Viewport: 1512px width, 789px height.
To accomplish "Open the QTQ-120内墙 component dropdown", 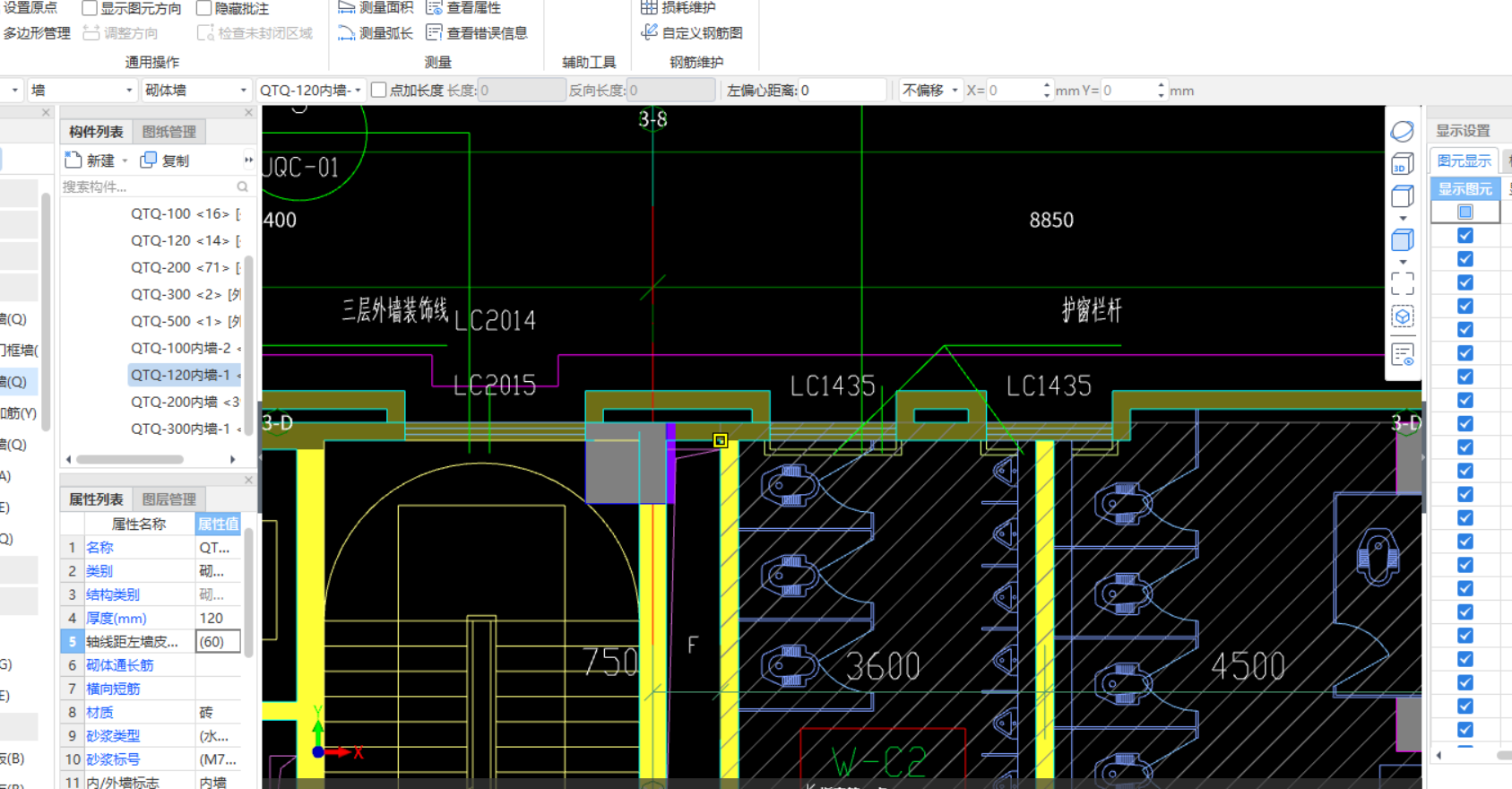I will click(x=310, y=91).
